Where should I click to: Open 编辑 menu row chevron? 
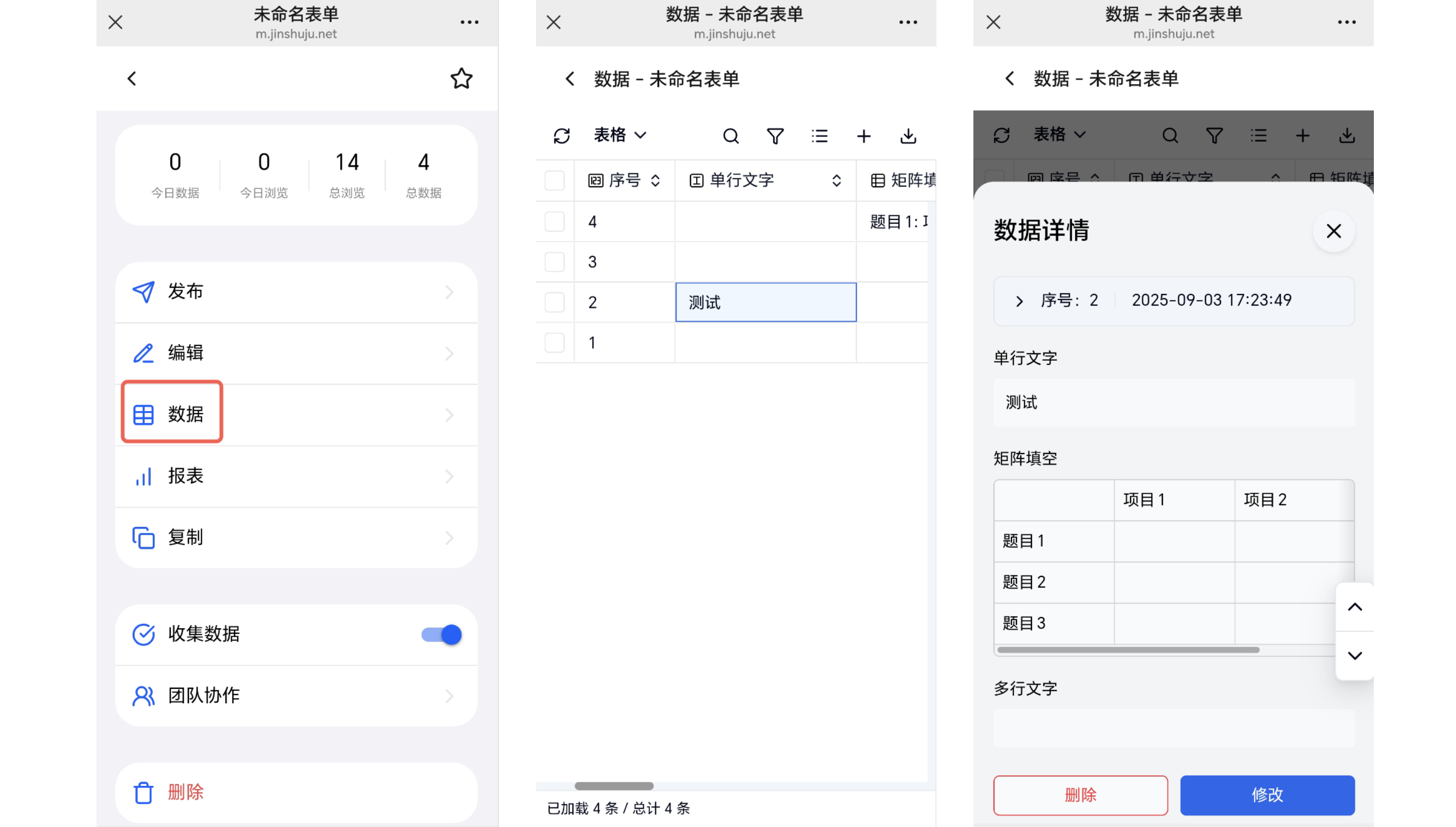pos(449,353)
